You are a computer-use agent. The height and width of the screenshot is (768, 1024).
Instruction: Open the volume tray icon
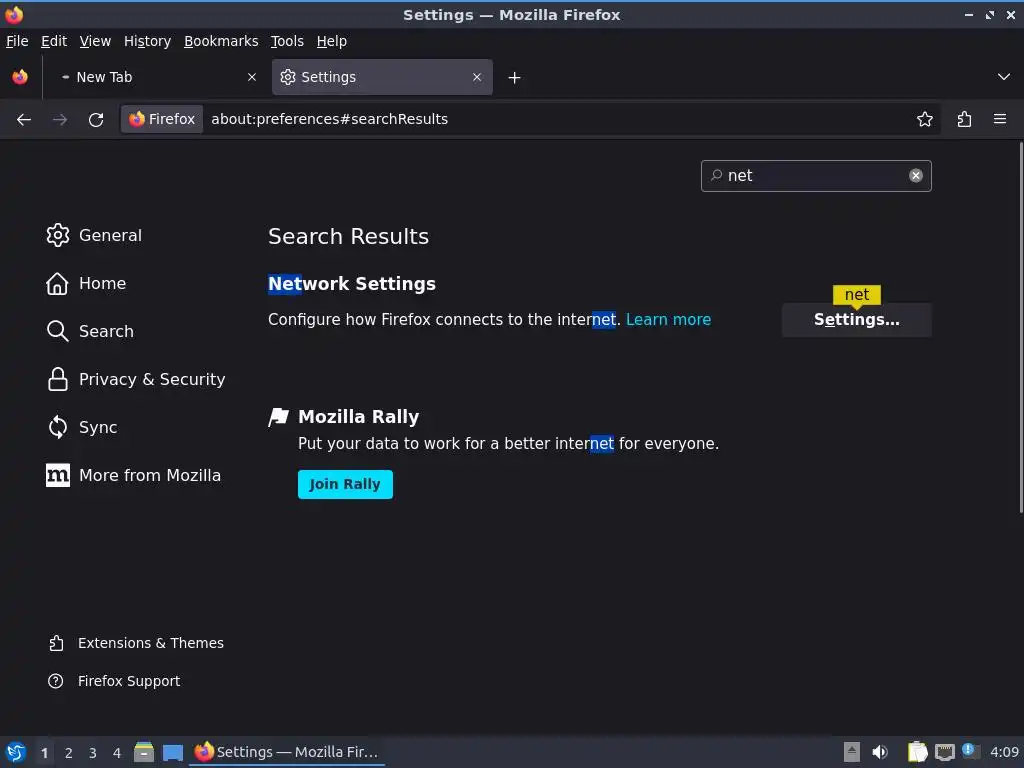tap(880, 752)
